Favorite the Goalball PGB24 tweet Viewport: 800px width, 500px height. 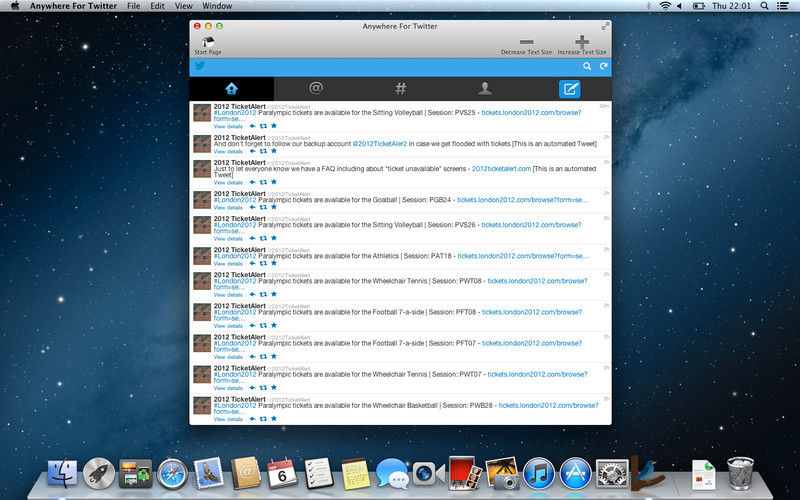[x=274, y=207]
